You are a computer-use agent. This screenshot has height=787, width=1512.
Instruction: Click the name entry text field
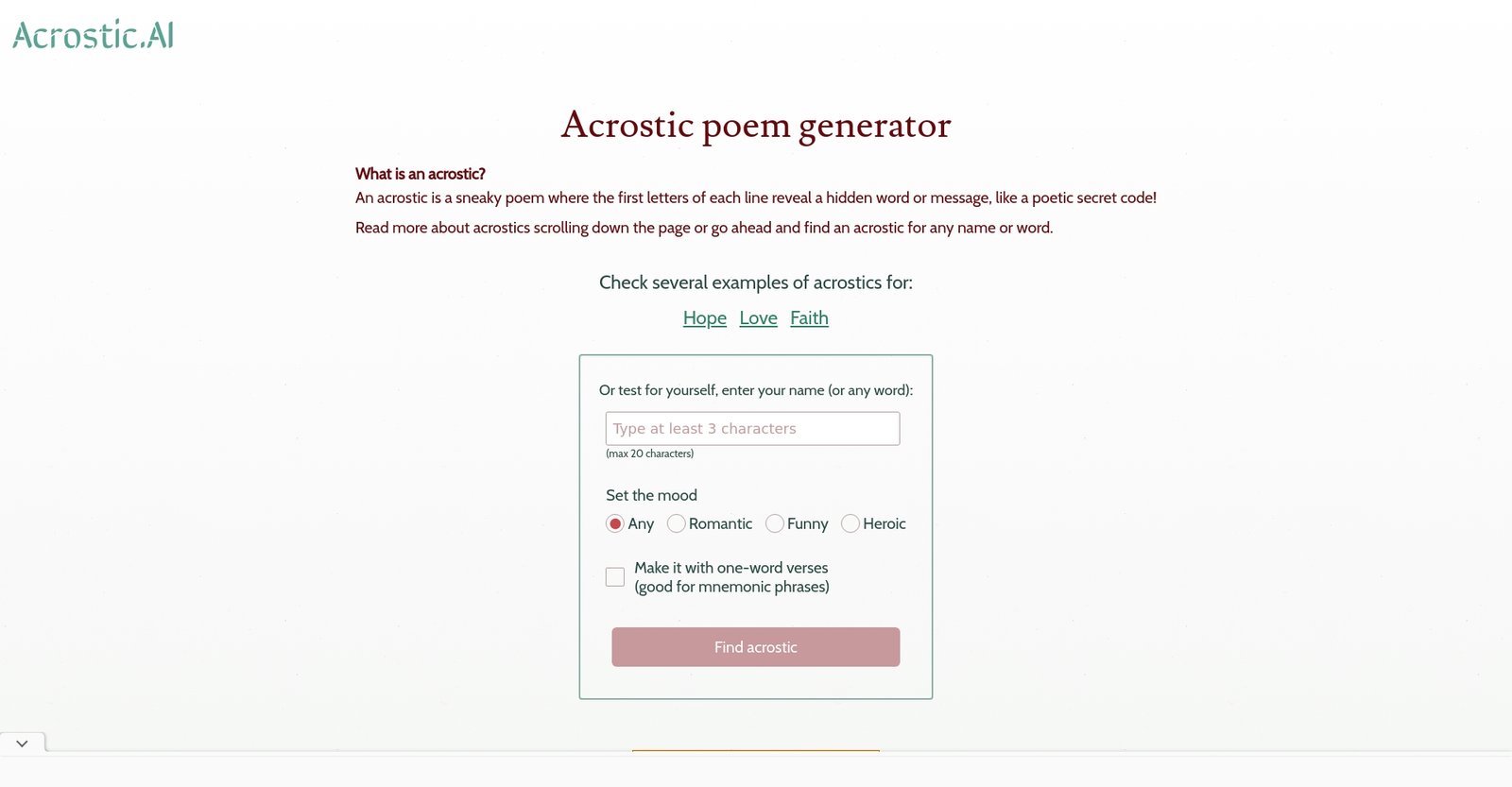click(752, 428)
